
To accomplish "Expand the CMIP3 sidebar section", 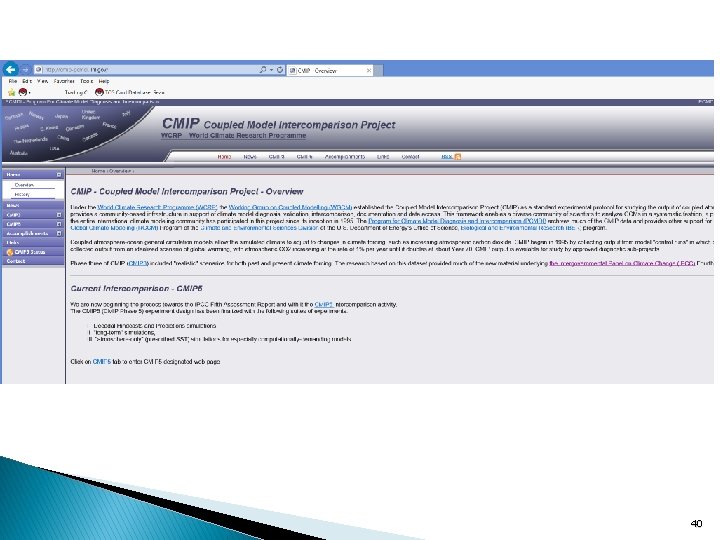I will 59,215.
